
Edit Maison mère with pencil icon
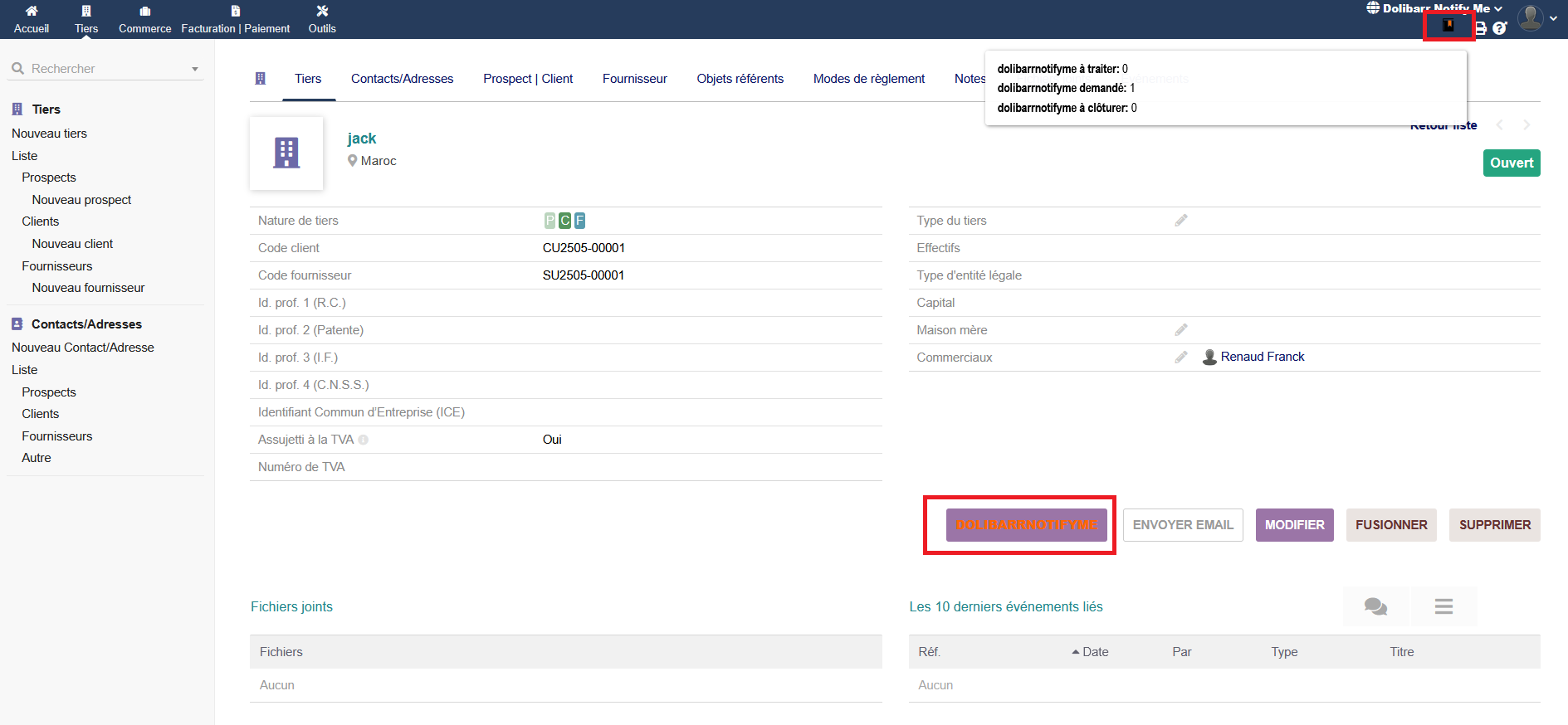pos(1180,330)
